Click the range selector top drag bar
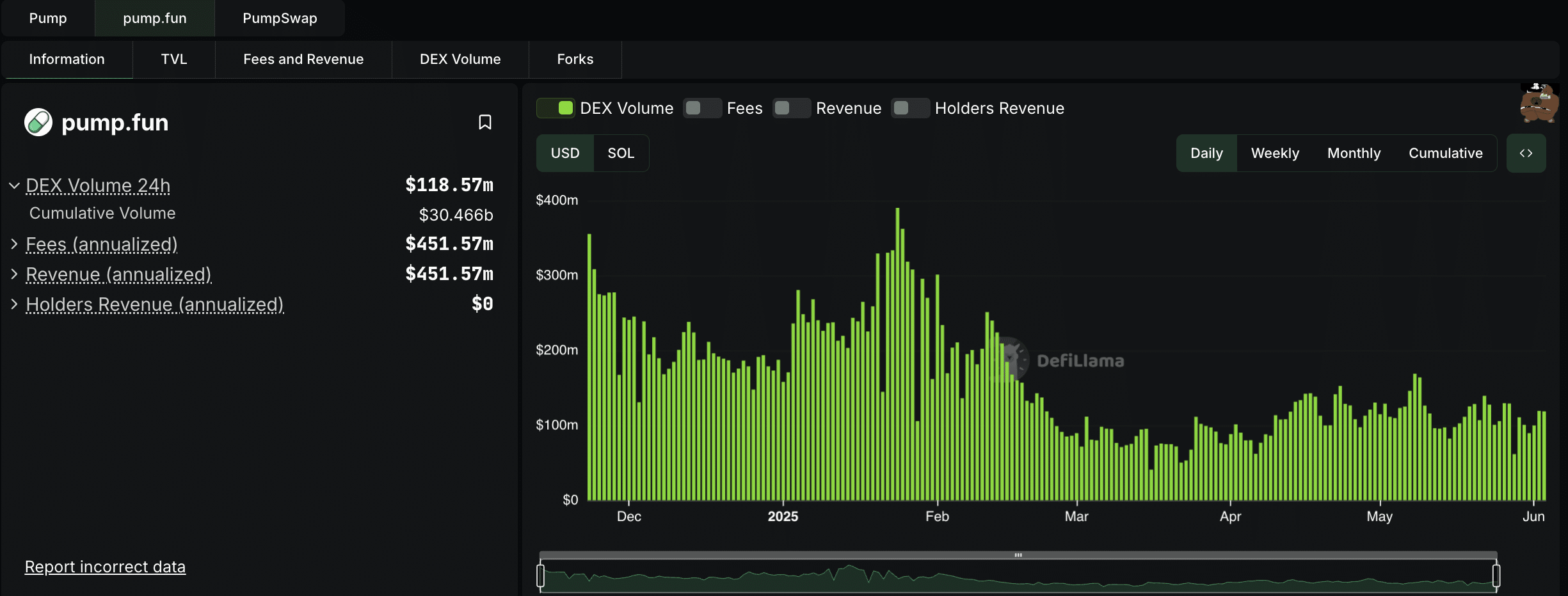The height and width of the screenshot is (596, 1568). (1018, 555)
